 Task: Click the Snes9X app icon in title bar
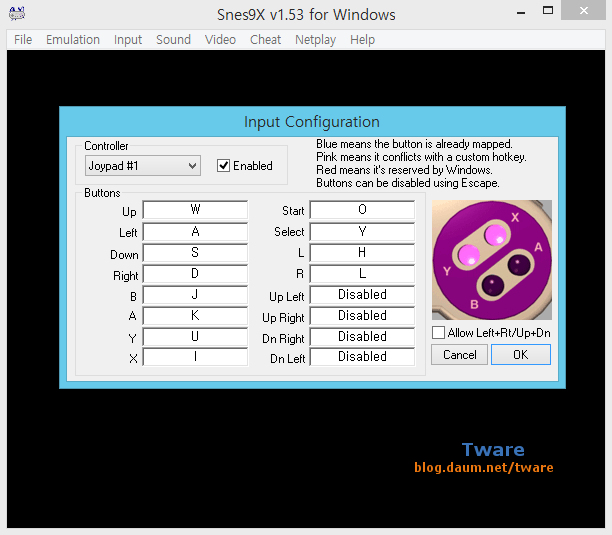pos(17,14)
